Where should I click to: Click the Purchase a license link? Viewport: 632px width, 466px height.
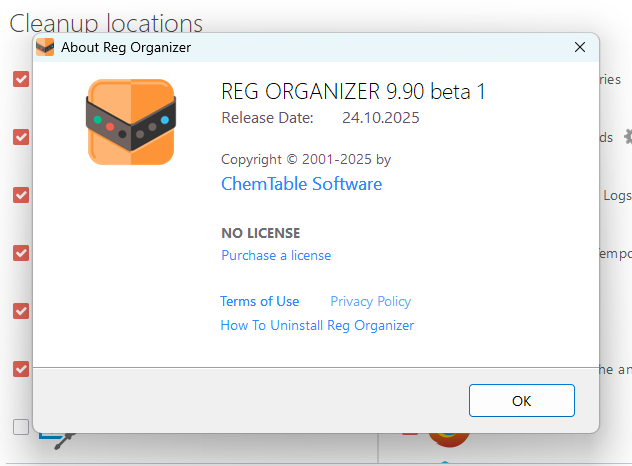276,255
